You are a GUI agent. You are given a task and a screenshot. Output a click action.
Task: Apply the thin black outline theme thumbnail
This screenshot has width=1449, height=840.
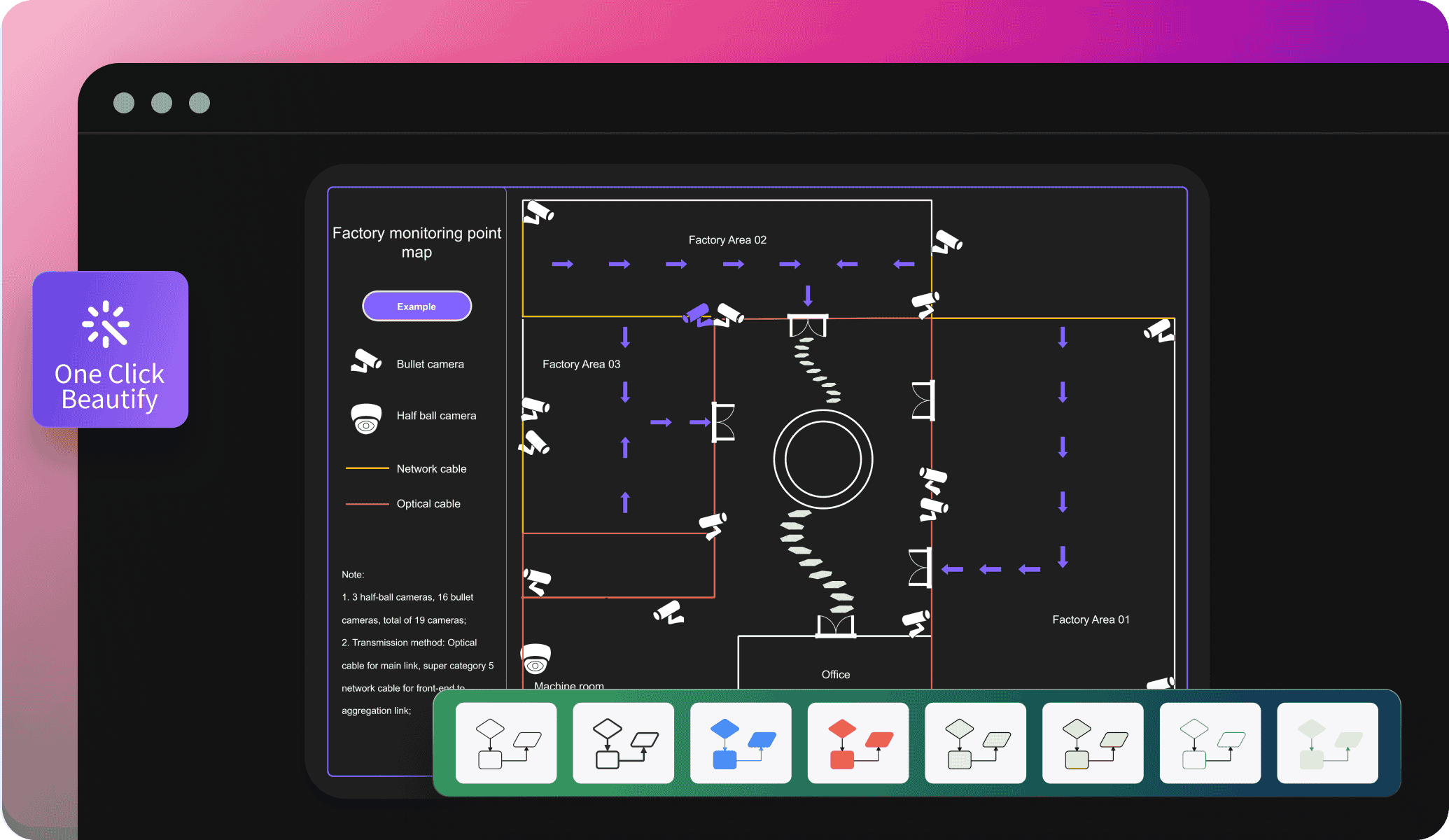point(506,743)
